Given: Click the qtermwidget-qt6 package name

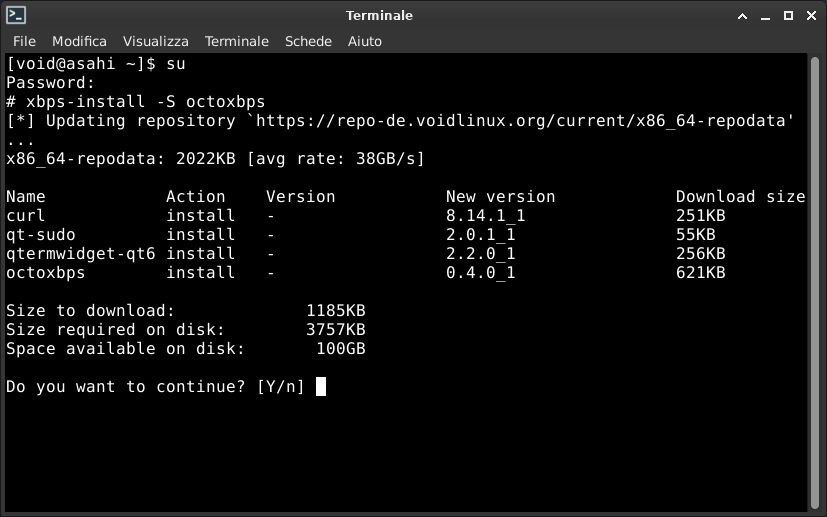Looking at the screenshot, I should click(x=81, y=254).
